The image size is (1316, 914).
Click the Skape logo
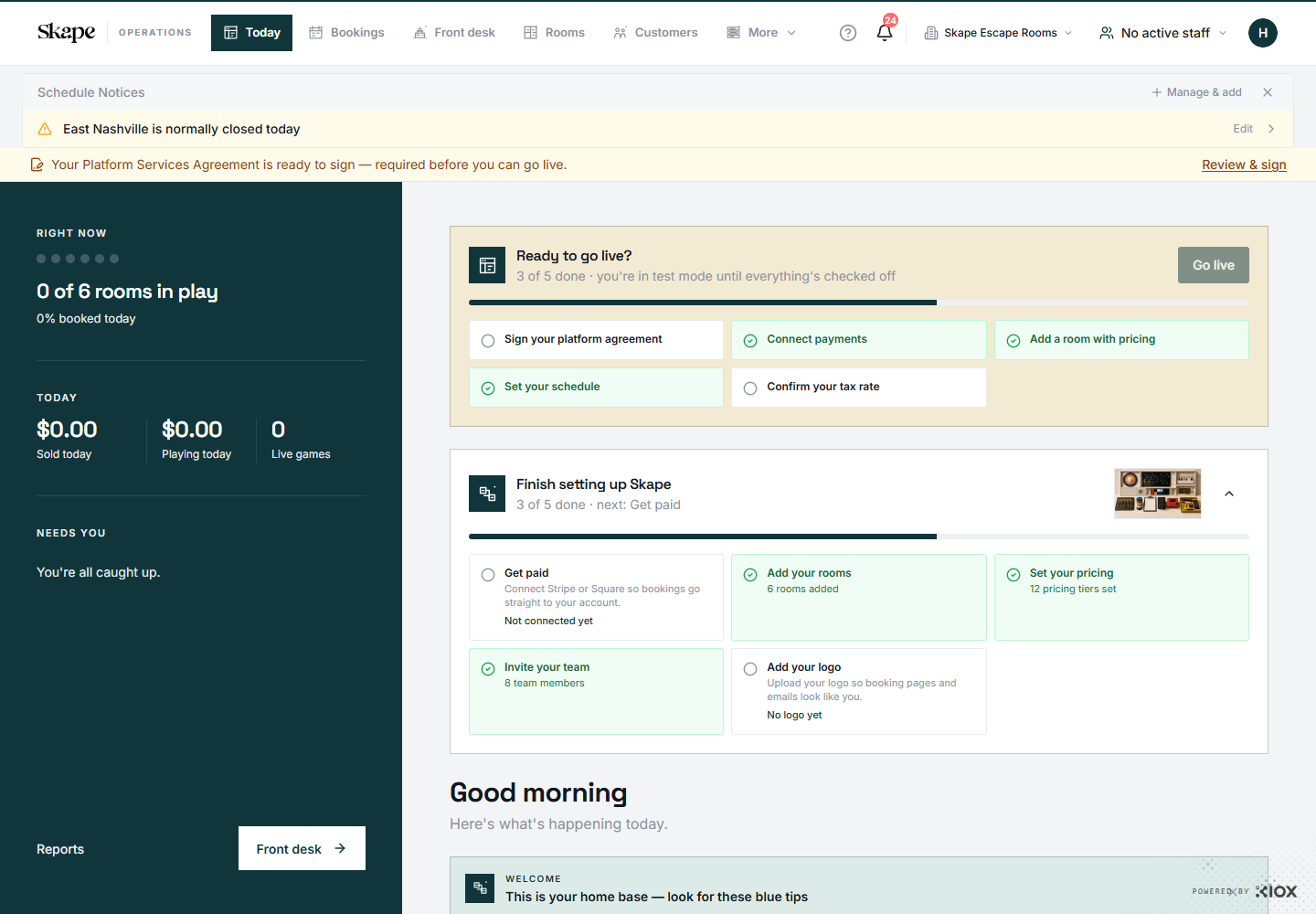coord(66,32)
